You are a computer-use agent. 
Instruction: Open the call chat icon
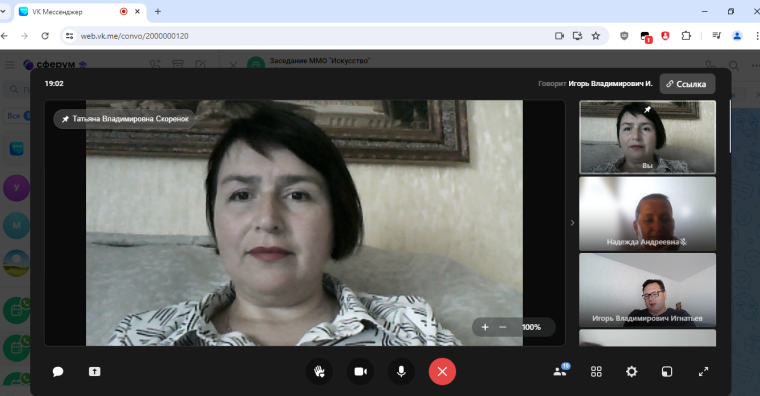[58, 372]
